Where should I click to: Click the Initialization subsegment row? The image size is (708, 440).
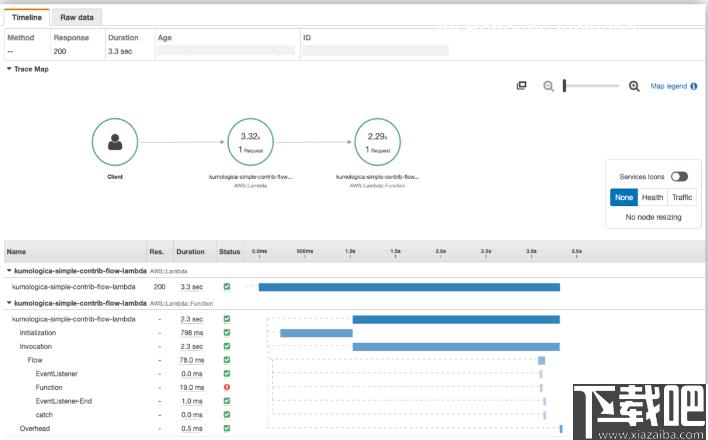coord(354,332)
